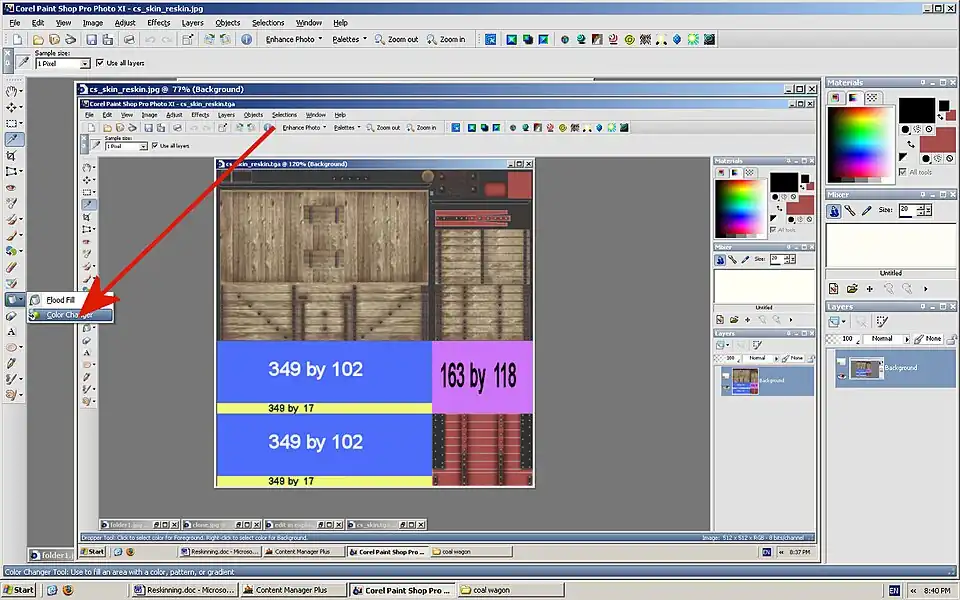Click the Save icon in main toolbar
Screen dimensions: 960x600
pos(91,40)
